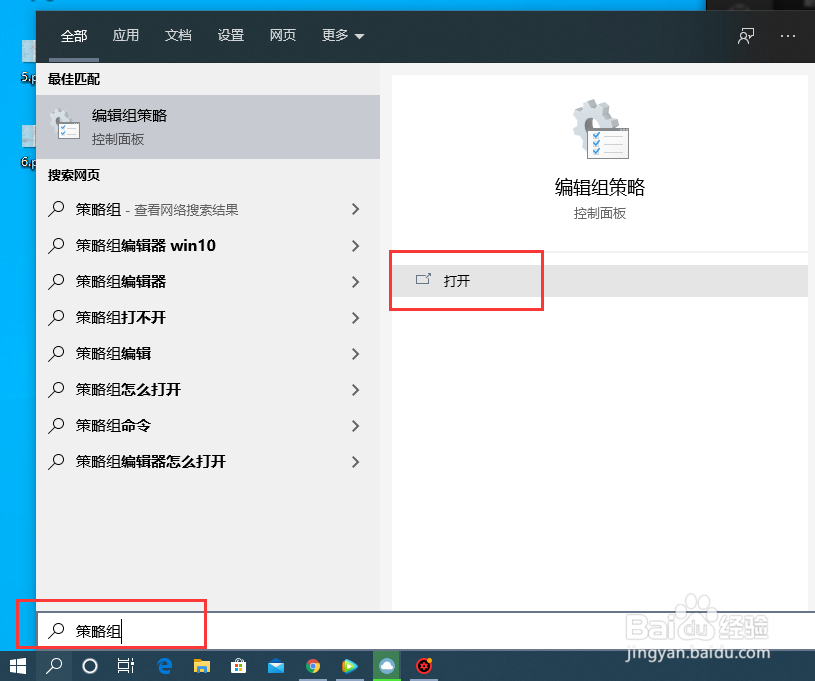Click the feedback icon in the search panel

click(x=746, y=35)
